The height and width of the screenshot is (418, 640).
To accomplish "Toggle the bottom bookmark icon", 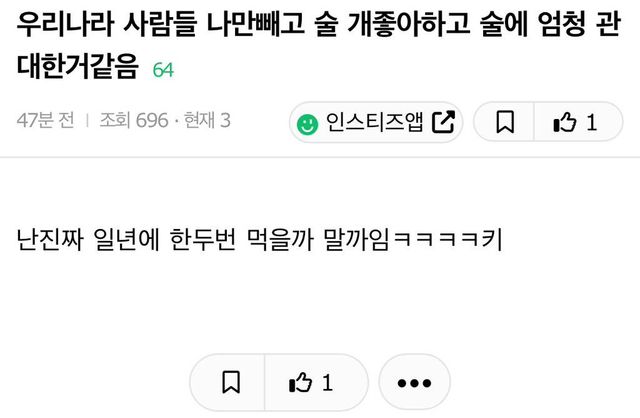I will [231, 382].
